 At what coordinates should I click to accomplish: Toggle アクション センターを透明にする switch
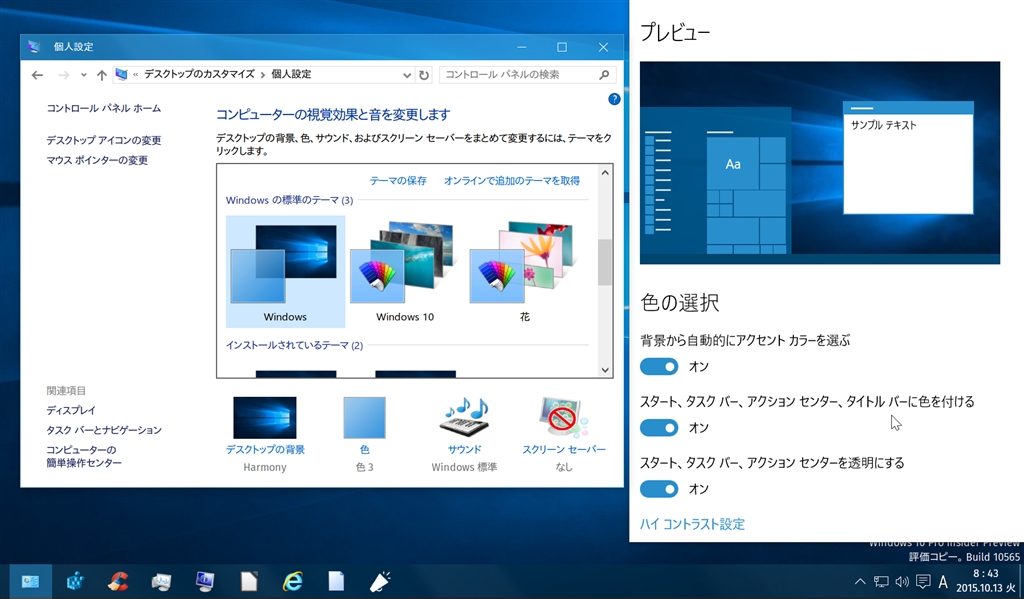coord(659,489)
